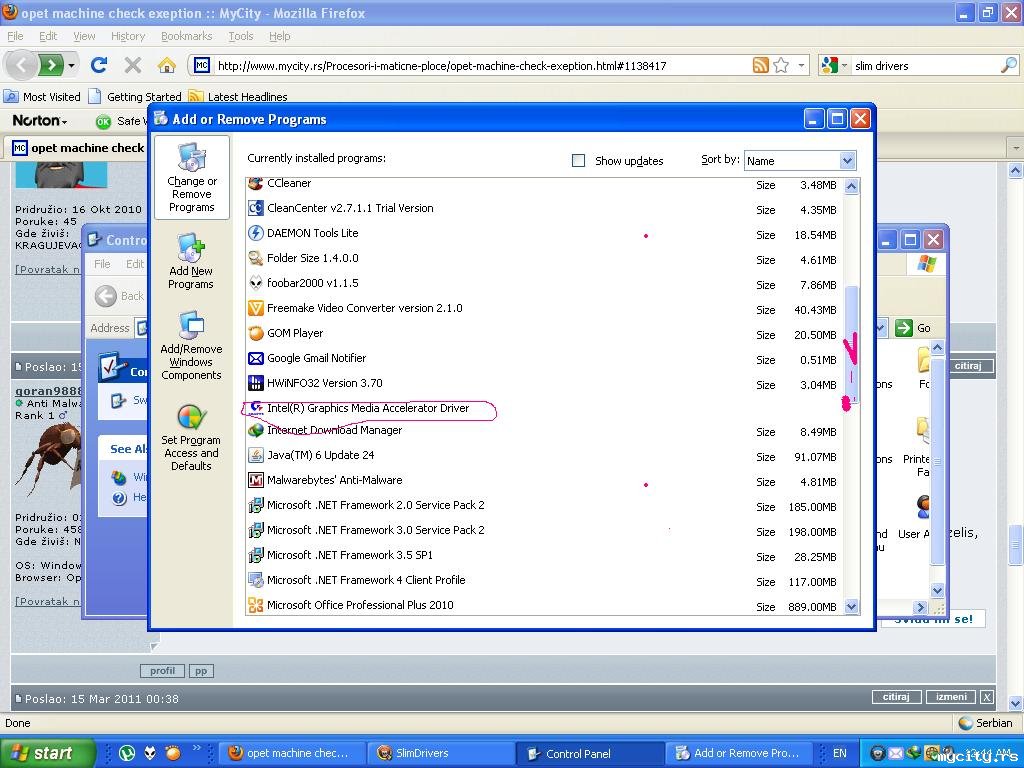
Task: Click the Firefox back arrow
Action: [x=21, y=65]
